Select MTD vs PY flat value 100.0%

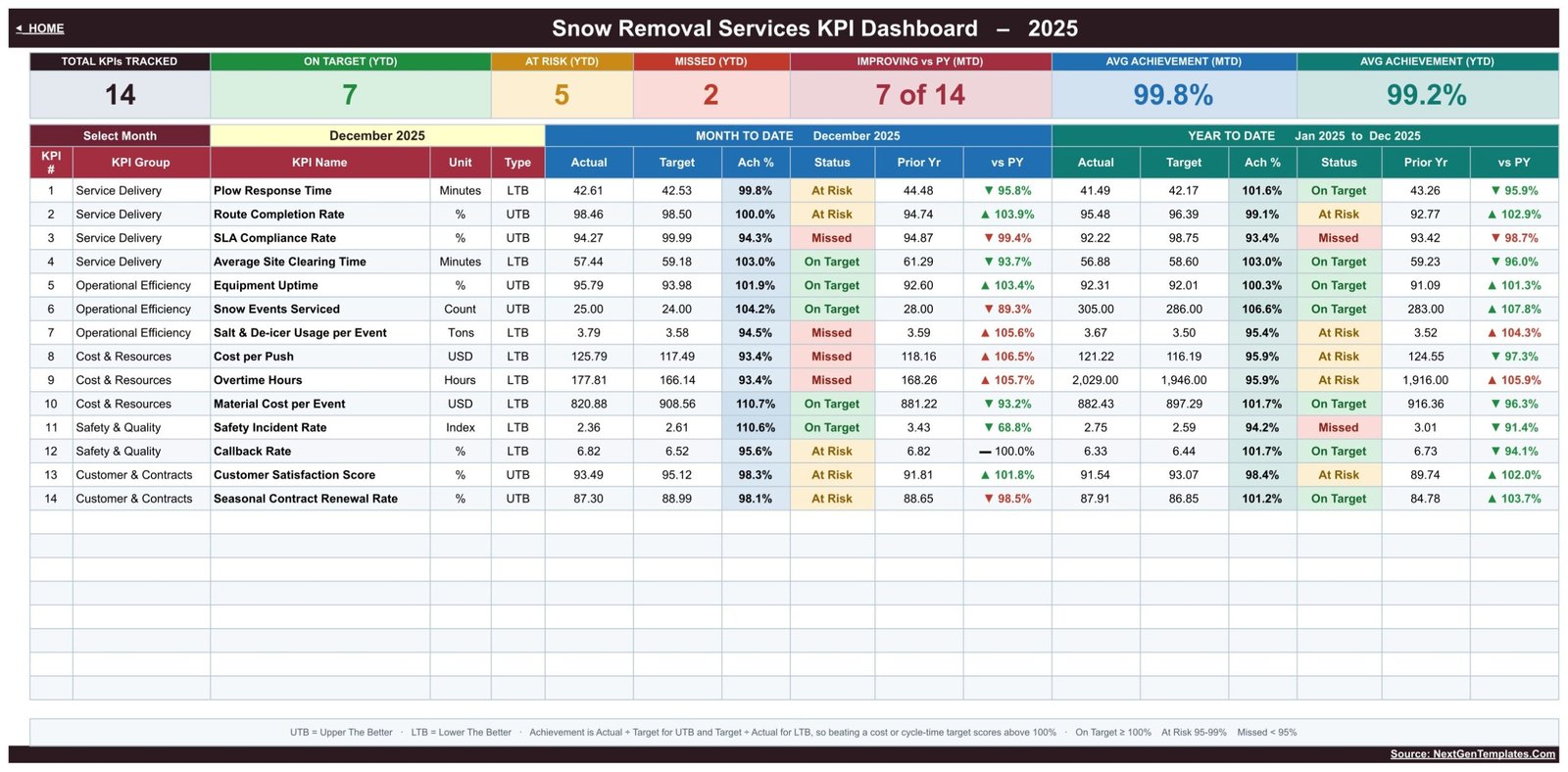(1007, 452)
